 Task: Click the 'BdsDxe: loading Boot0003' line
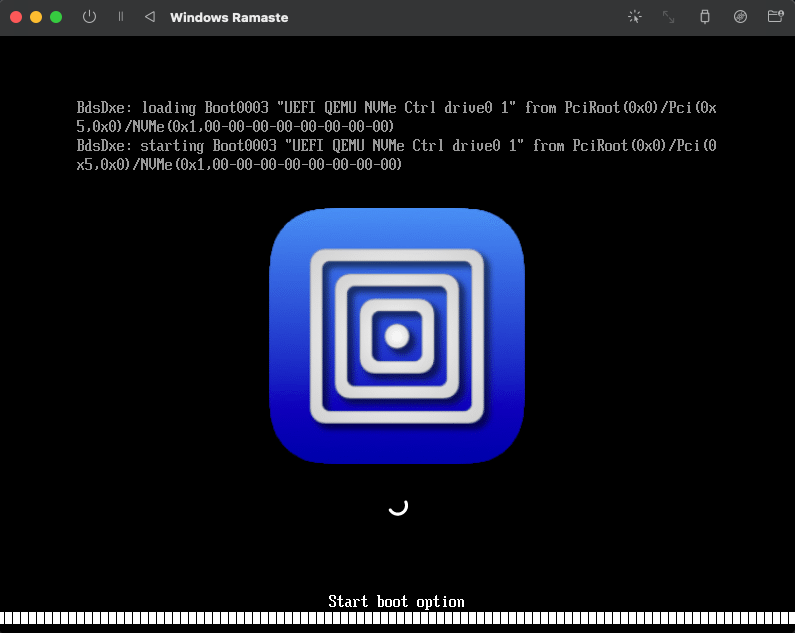pos(396,117)
